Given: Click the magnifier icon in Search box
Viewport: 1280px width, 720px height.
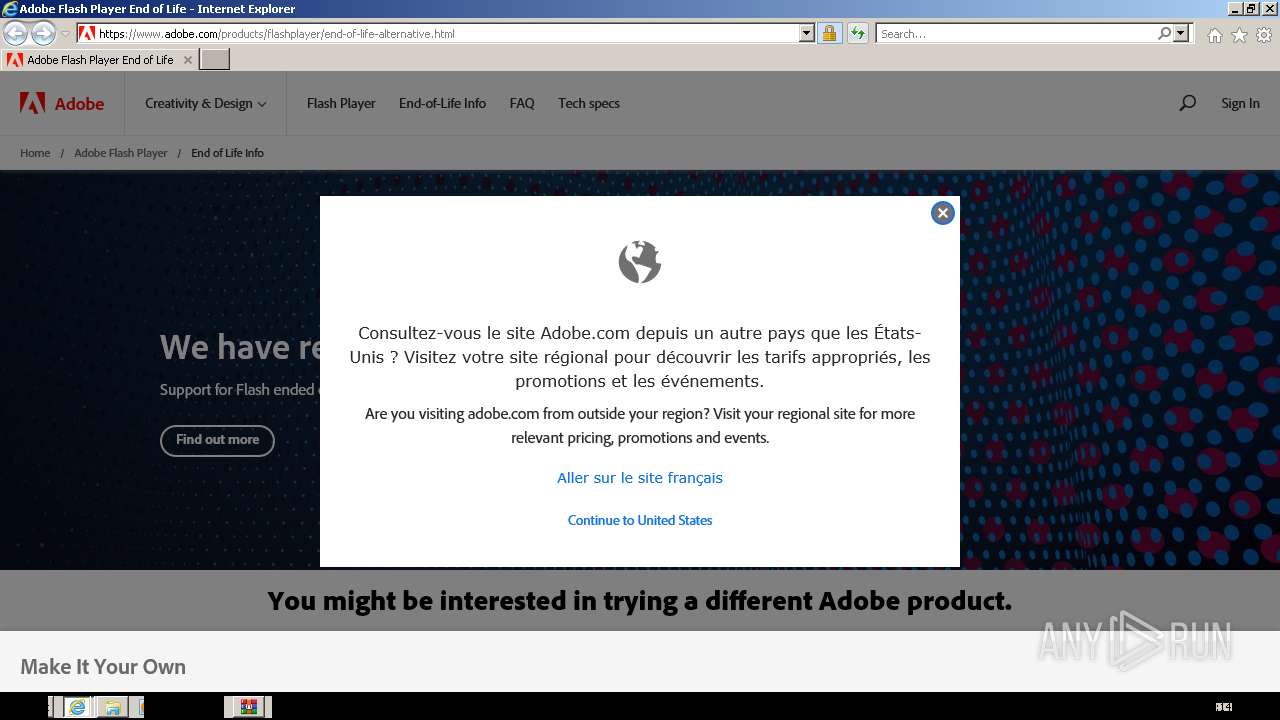Looking at the screenshot, I should coord(1164,33).
